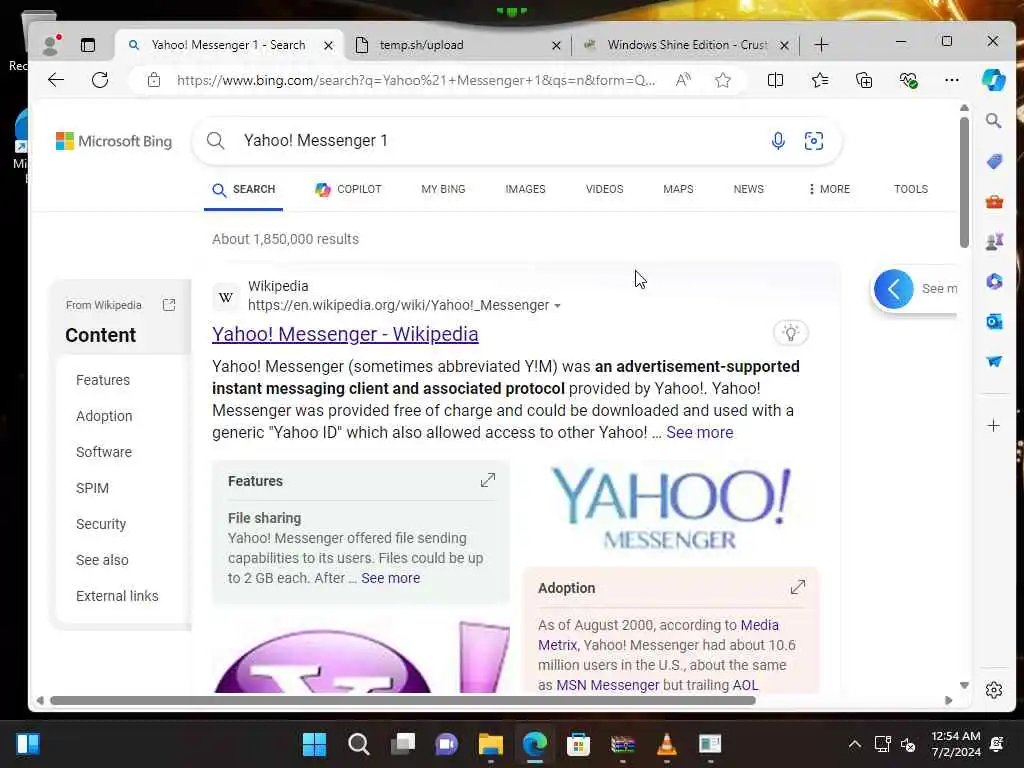The image size is (1024, 768).
Task: Open Media Metrix link
Action: [658, 635]
